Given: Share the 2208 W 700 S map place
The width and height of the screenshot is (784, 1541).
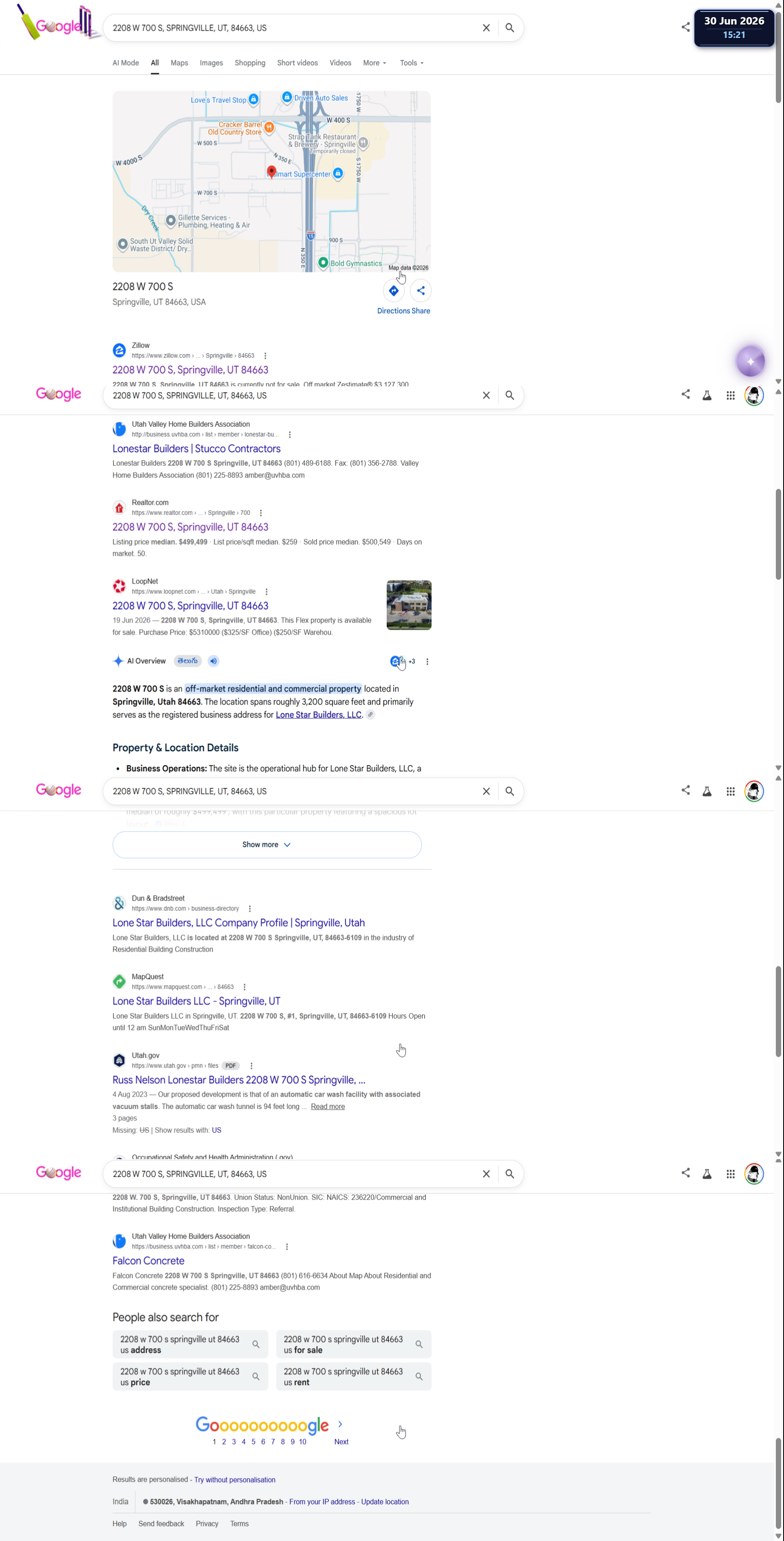Looking at the screenshot, I should tap(421, 291).
